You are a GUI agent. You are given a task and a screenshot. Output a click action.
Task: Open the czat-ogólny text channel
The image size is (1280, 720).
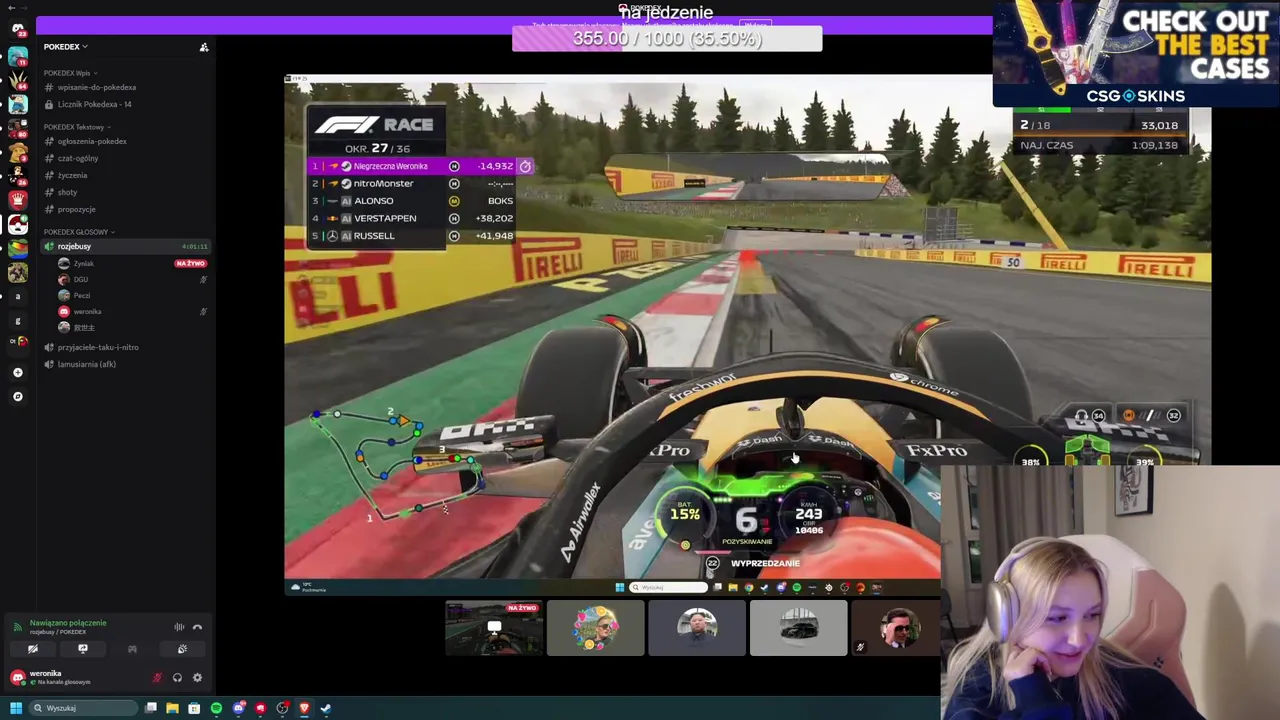pos(126,158)
